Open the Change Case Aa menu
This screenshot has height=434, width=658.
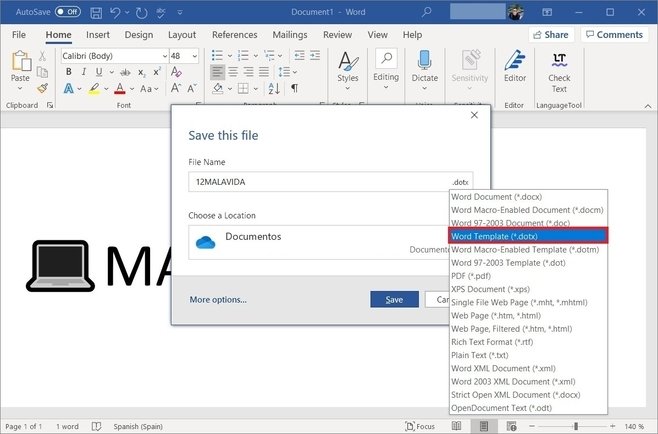click(x=146, y=89)
